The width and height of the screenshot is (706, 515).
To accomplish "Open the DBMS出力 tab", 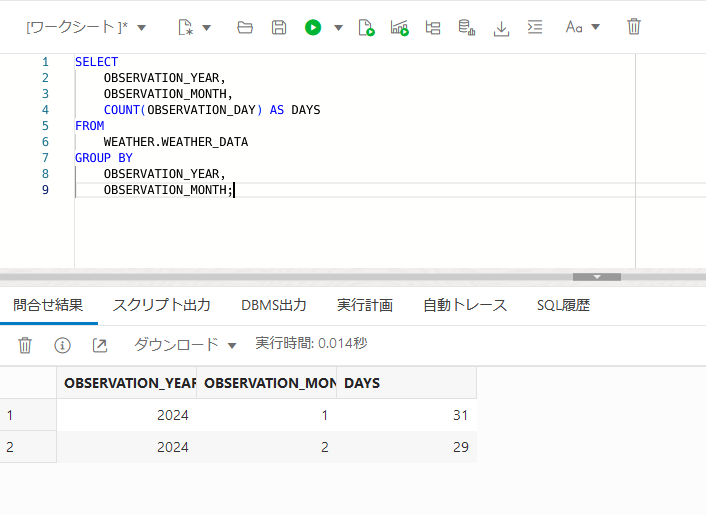I will pyautogui.click(x=274, y=305).
